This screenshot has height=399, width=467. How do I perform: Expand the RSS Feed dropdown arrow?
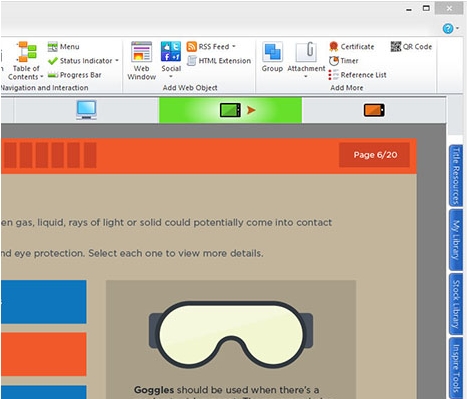[x=234, y=46]
